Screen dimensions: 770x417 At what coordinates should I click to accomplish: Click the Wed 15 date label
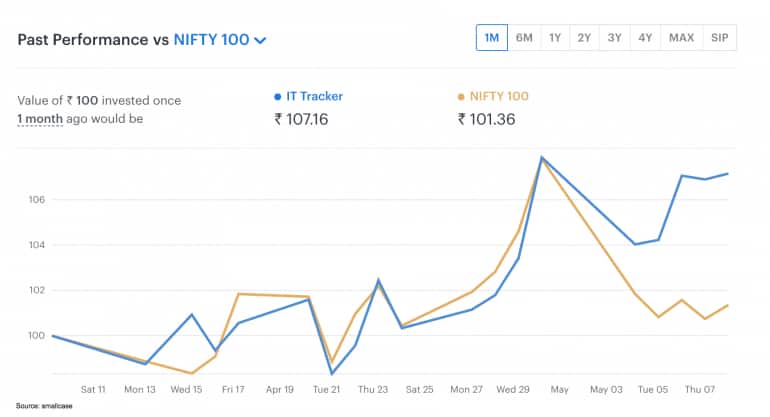pyautogui.click(x=186, y=389)
